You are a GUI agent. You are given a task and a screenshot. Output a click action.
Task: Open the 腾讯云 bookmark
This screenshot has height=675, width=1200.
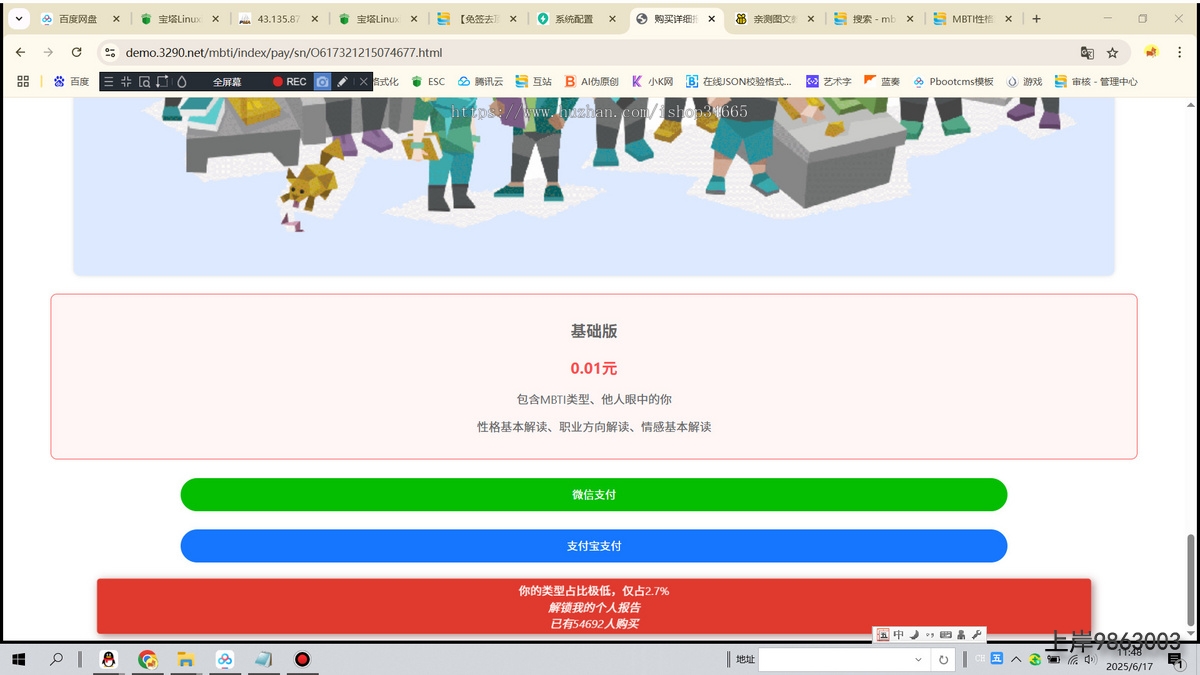pos(482,82)
